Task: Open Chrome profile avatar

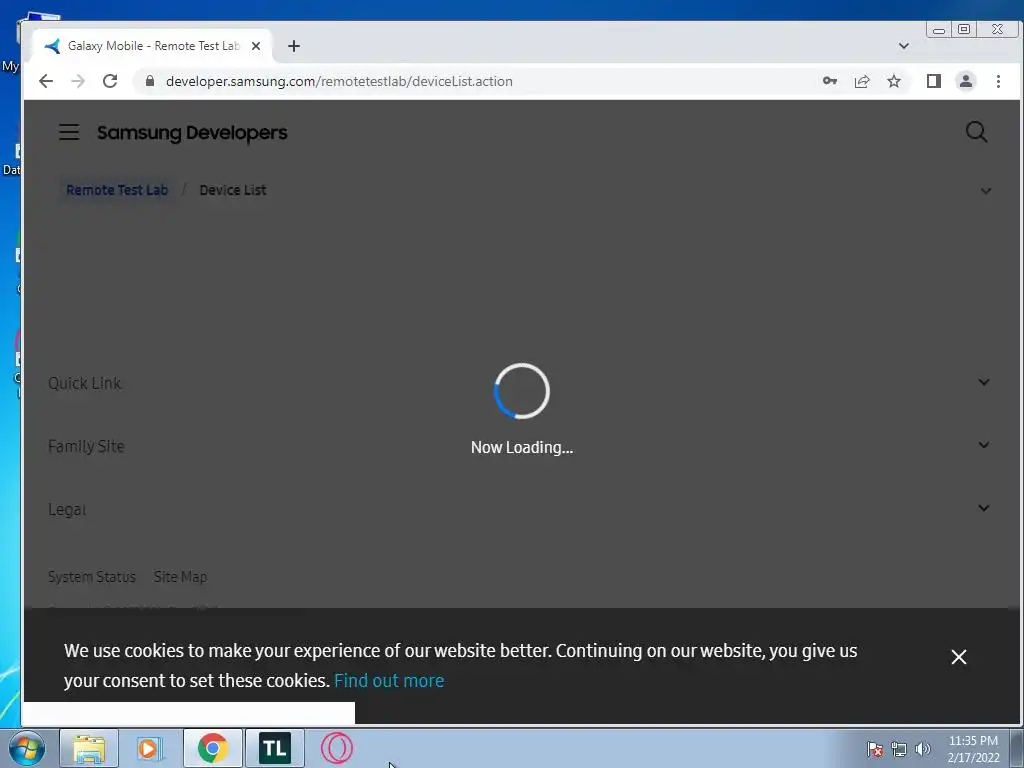Action: coord(966,81)
